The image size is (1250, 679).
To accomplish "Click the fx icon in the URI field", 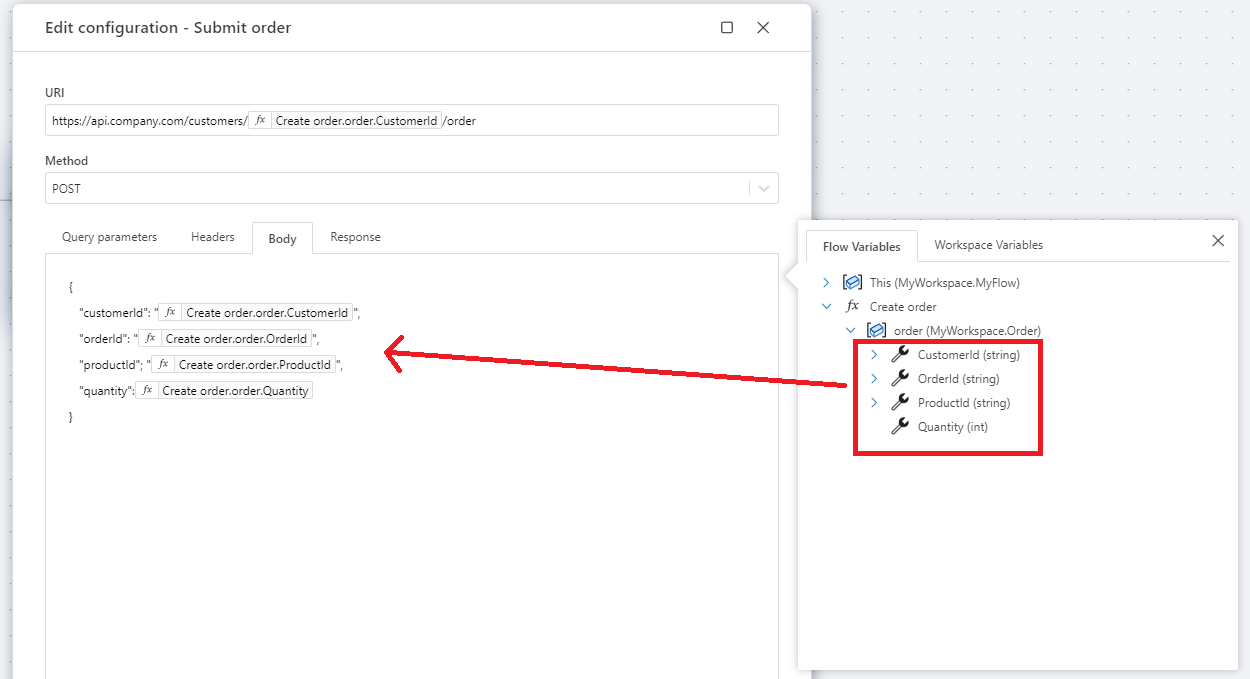I will [260, 121].
